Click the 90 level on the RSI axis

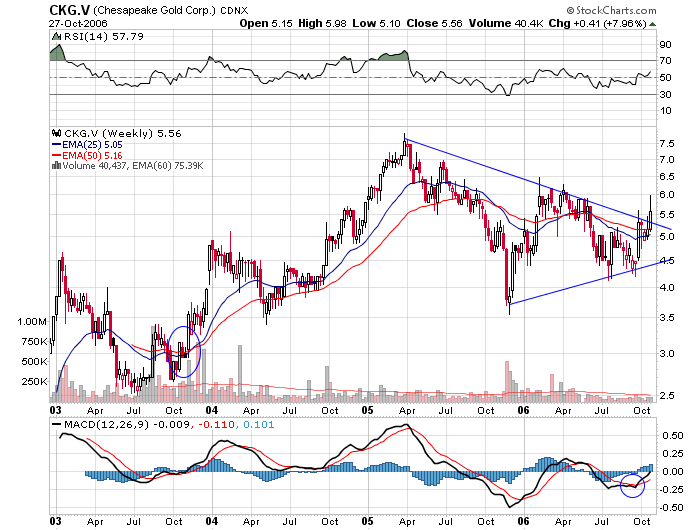665,44
